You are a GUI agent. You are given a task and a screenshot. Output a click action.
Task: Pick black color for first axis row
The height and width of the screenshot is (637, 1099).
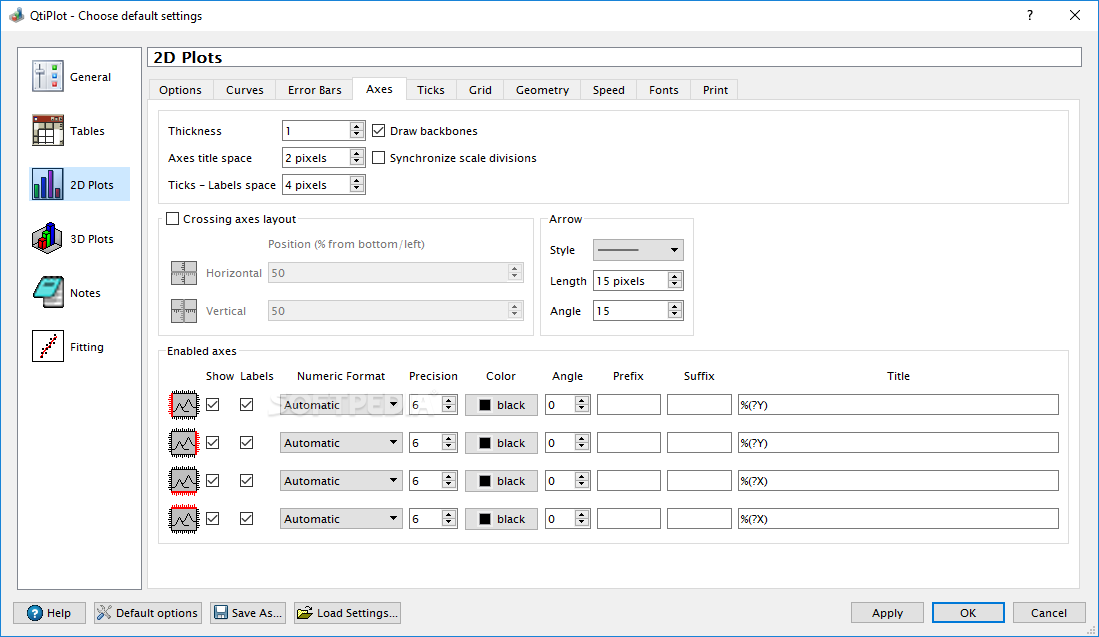[501, 404]
